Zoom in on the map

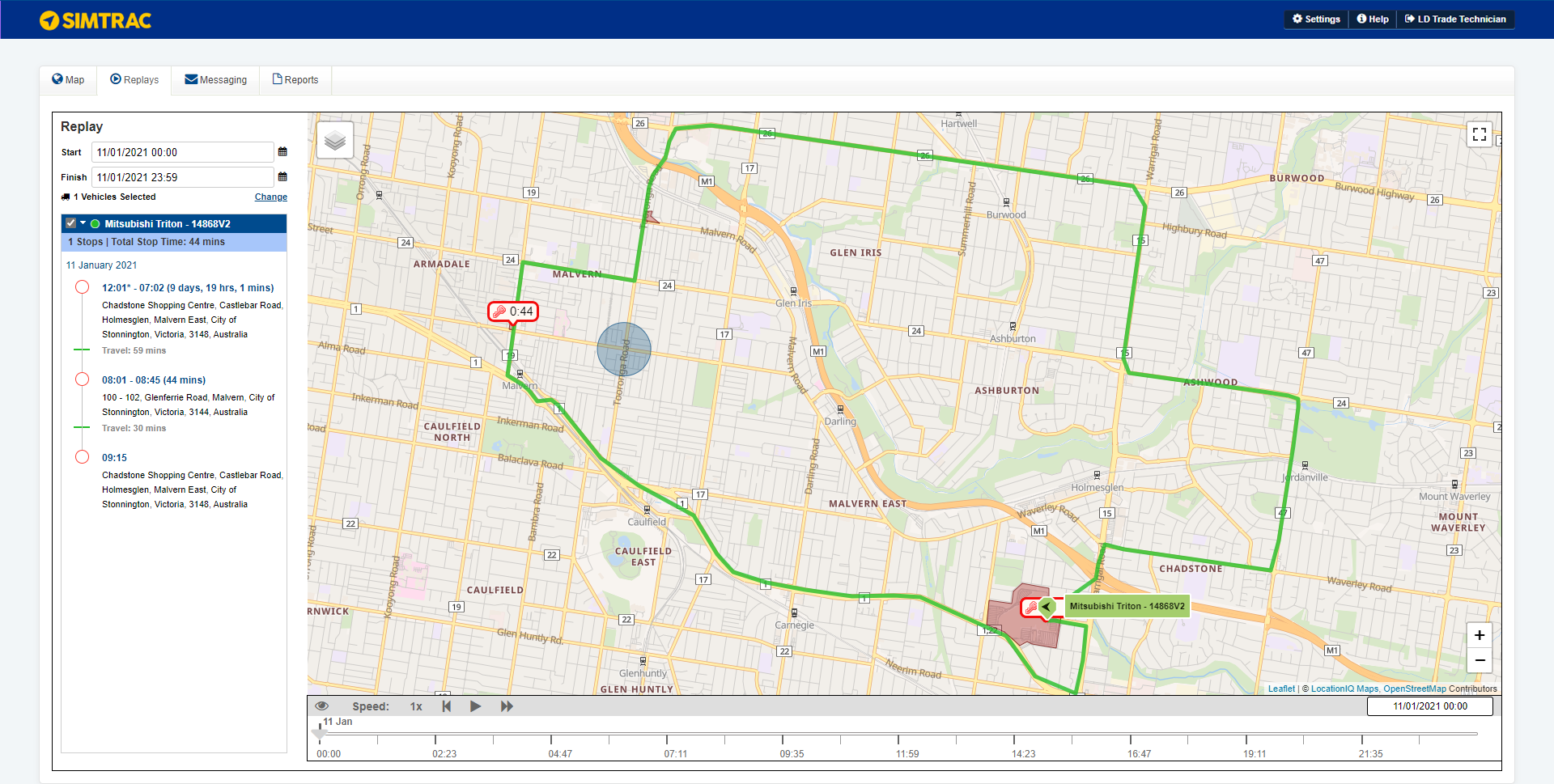tap(1480, 635)
